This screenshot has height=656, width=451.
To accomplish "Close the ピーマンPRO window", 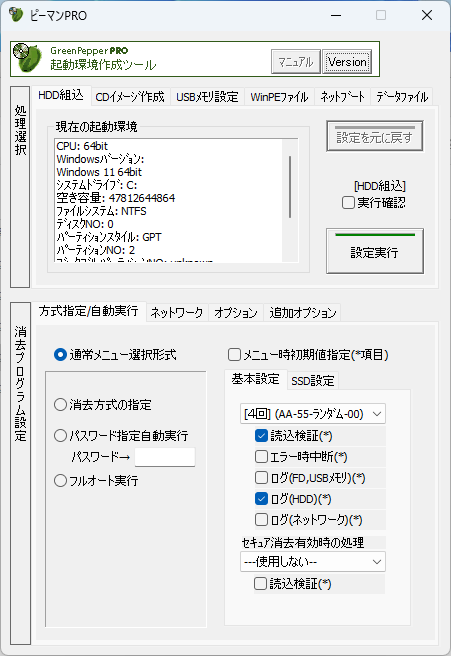I will [x=427, y=15].
